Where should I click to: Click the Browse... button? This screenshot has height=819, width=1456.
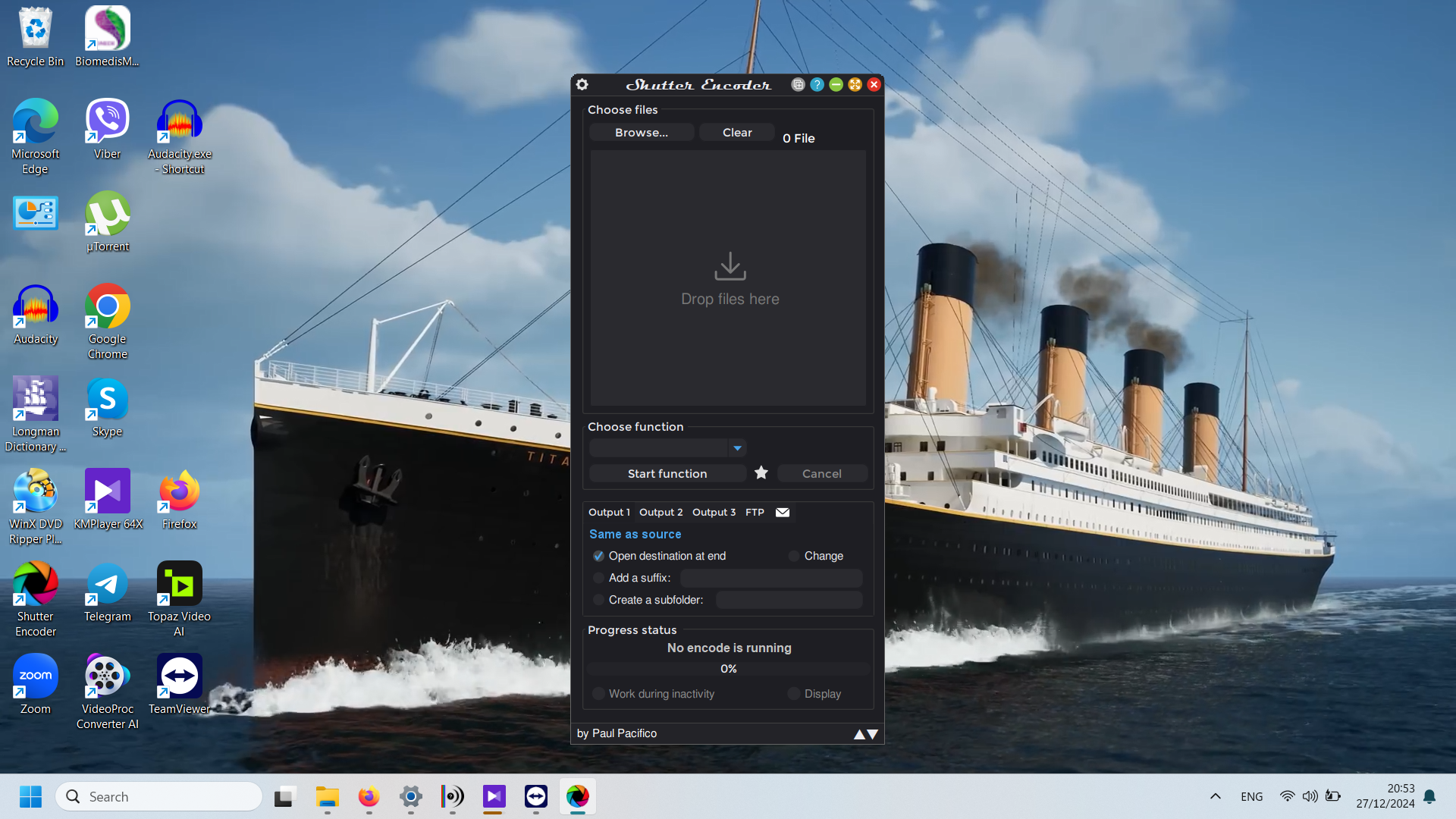[x=642, y=133]
